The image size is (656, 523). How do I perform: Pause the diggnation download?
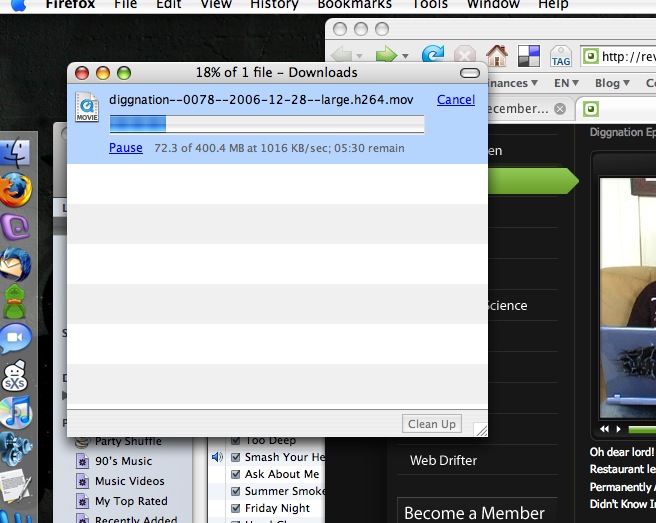pos(126,148)
